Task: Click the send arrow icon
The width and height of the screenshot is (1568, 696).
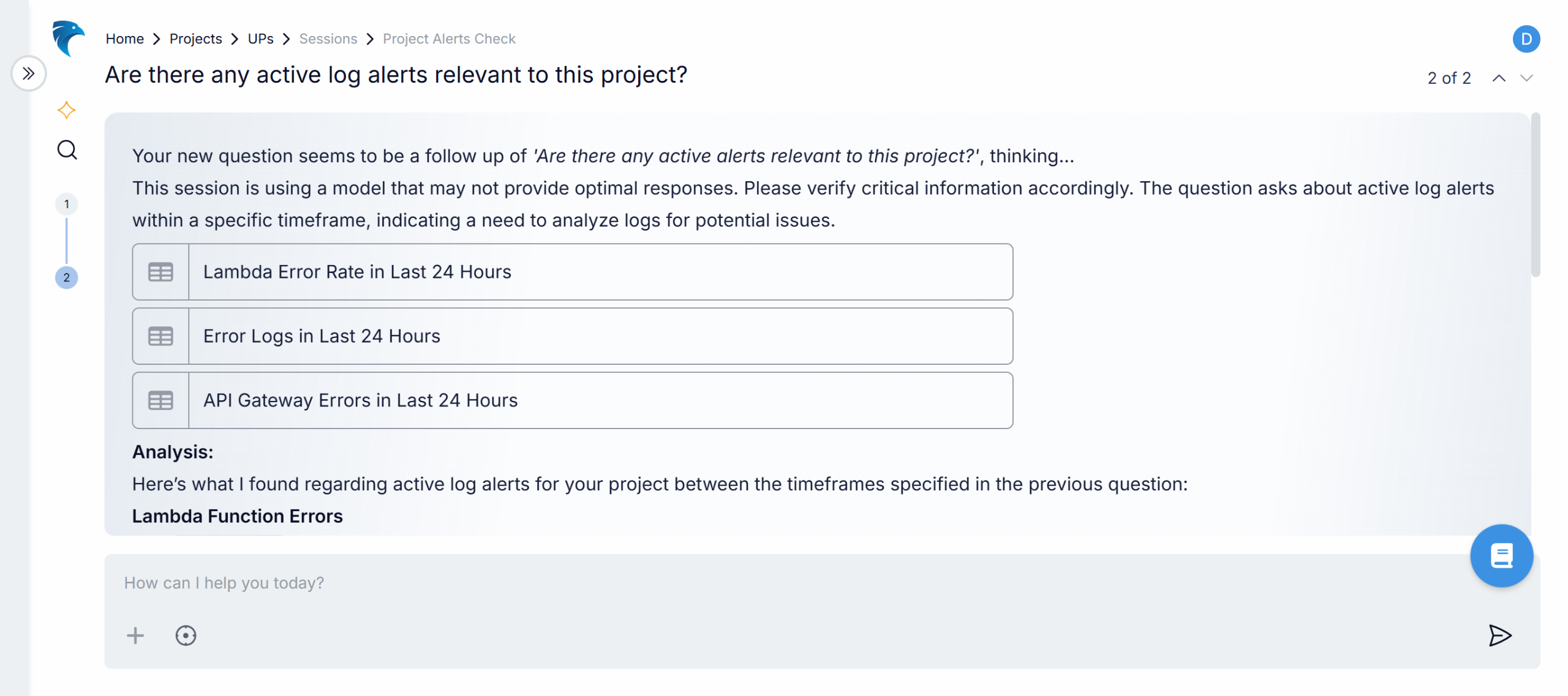Action: pos(1499,635)
